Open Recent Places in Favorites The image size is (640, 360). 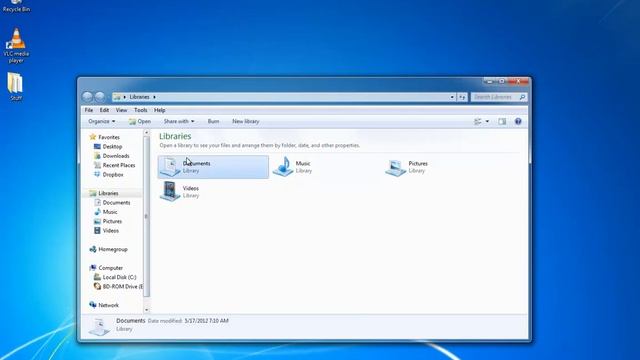pyautogui.click(x=114, y=165)
